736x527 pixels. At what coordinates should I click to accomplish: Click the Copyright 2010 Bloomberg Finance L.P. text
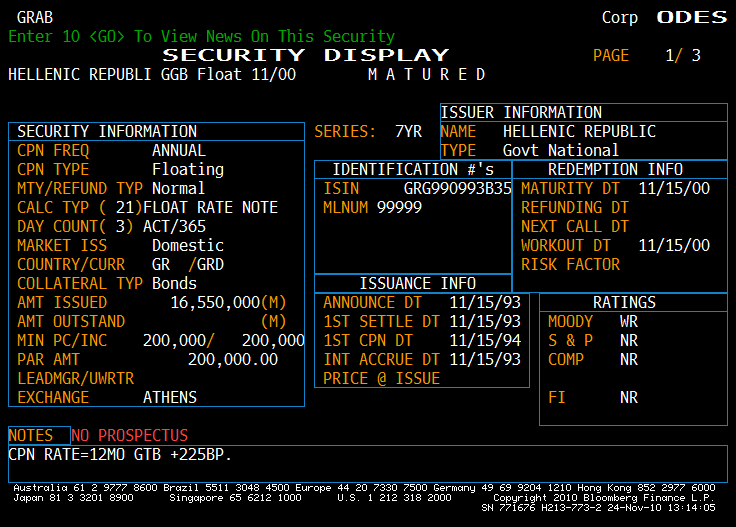(603, 497)
